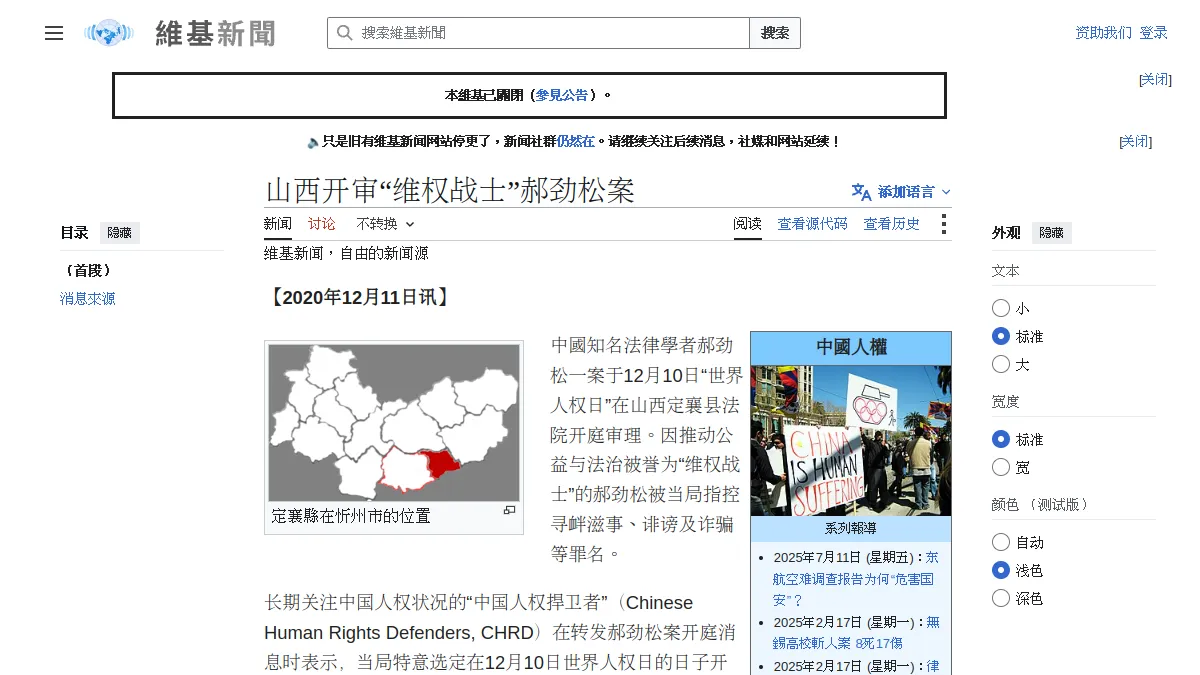Select the 宽 width option
This screenshot has width=1200, height=675.
click(x=1001, y=467)
